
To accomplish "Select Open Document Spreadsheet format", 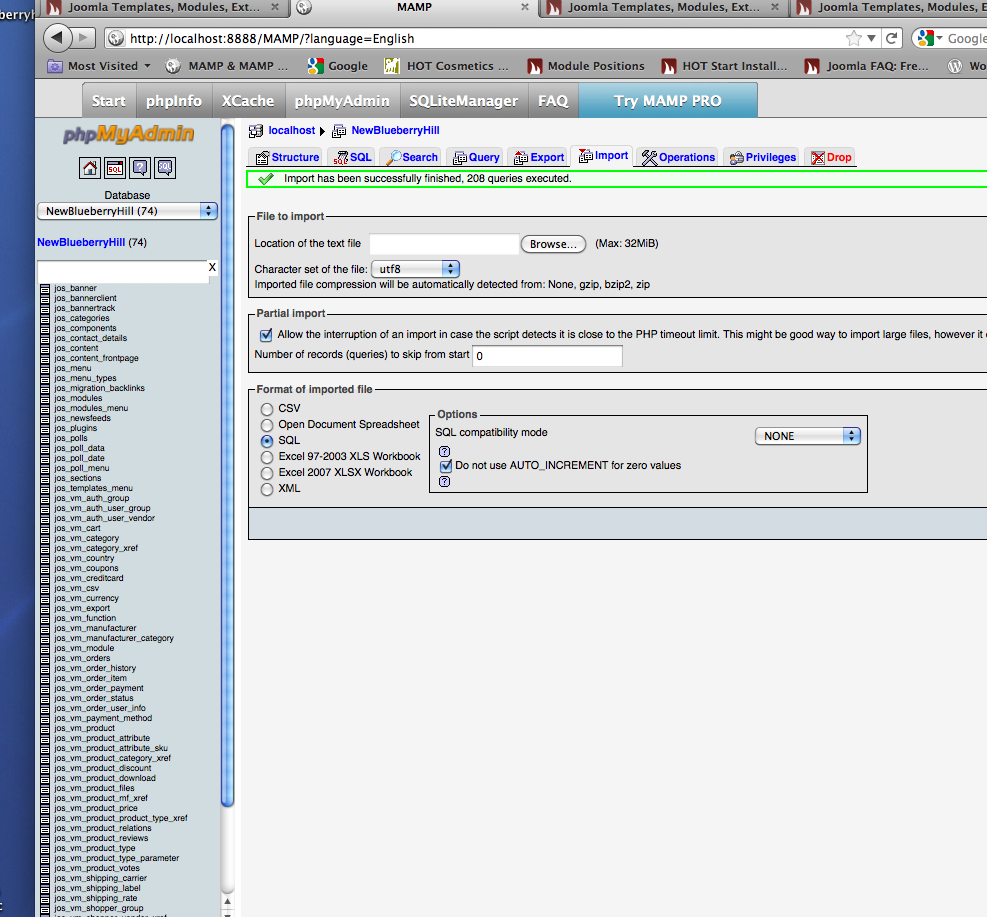I will pos(267,425).
